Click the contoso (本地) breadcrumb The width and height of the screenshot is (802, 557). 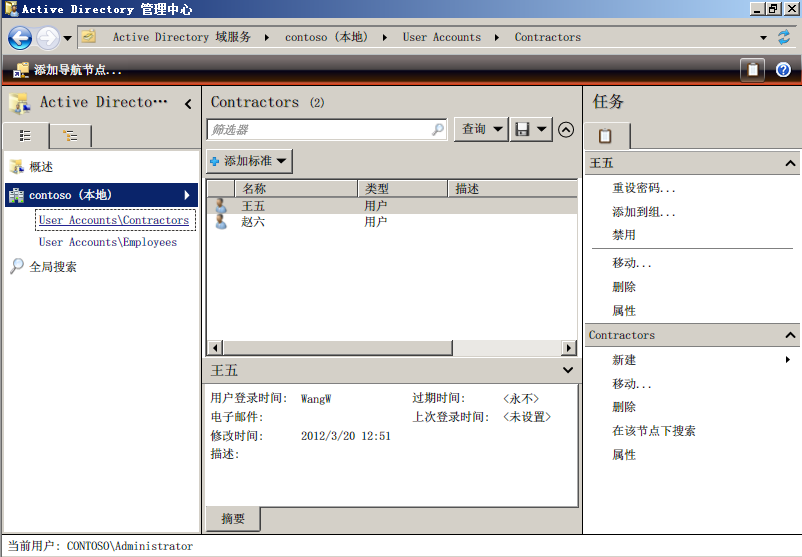click(x=326, y=37)
